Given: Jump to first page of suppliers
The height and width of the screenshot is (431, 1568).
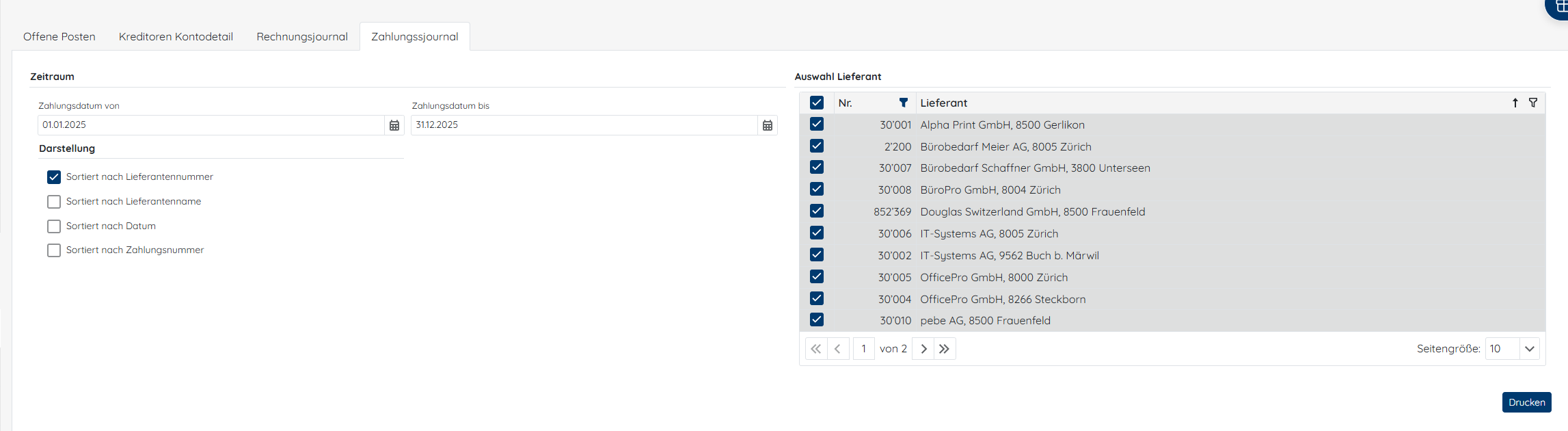Looking at the screenshot, I should click(816, 349).
